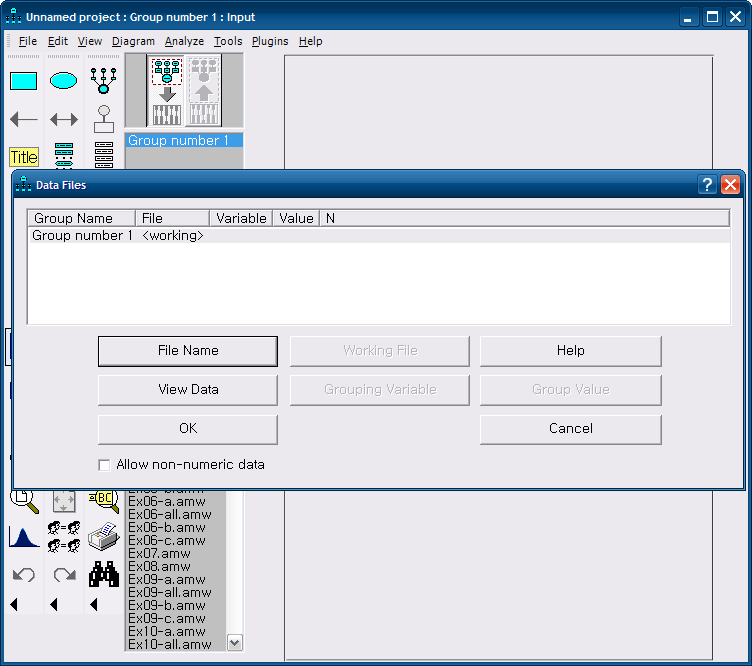
Task: Click the redo curved arrow icon
Action: 64,574
